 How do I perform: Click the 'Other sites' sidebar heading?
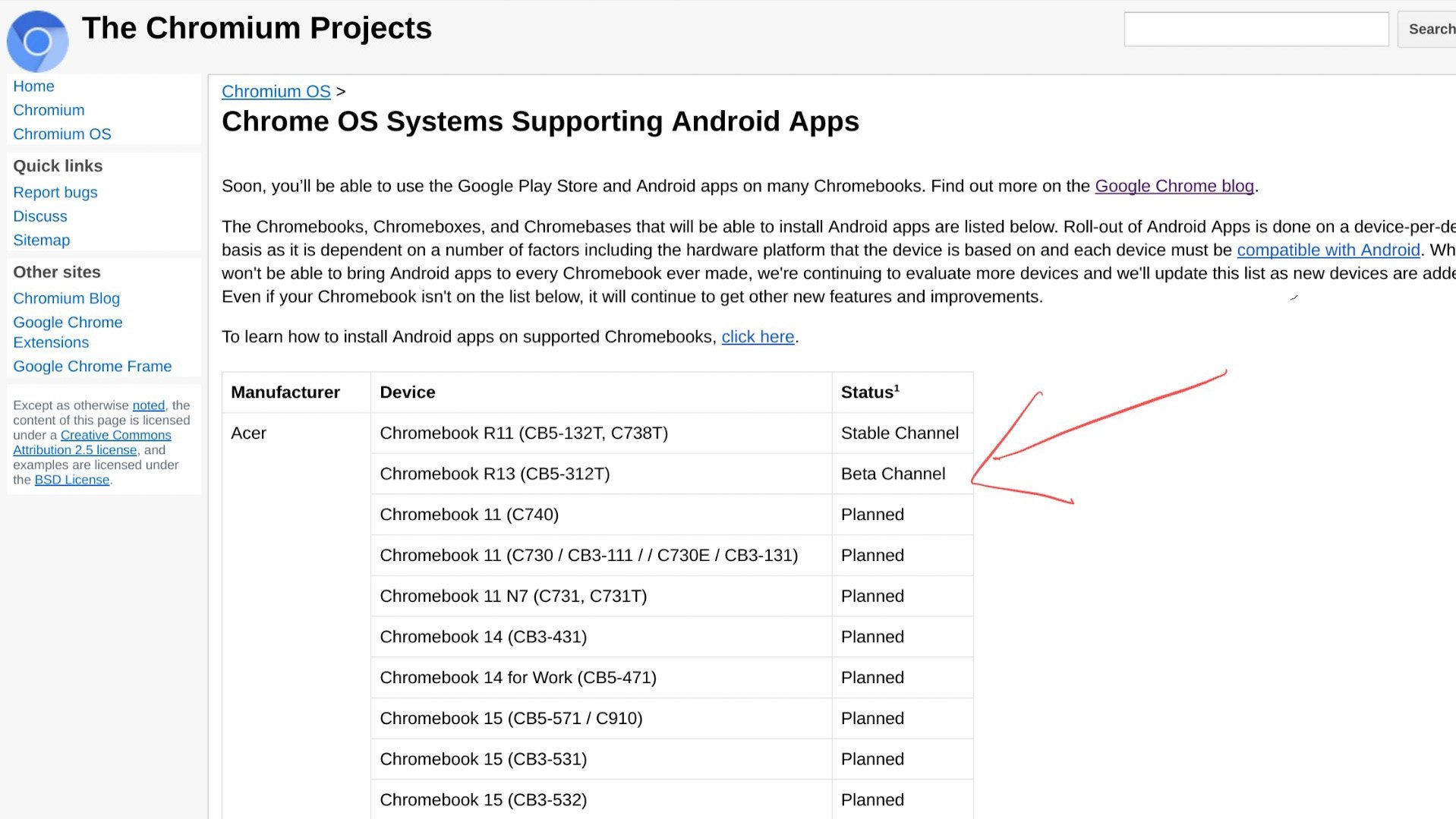click(x=57, y=272)
